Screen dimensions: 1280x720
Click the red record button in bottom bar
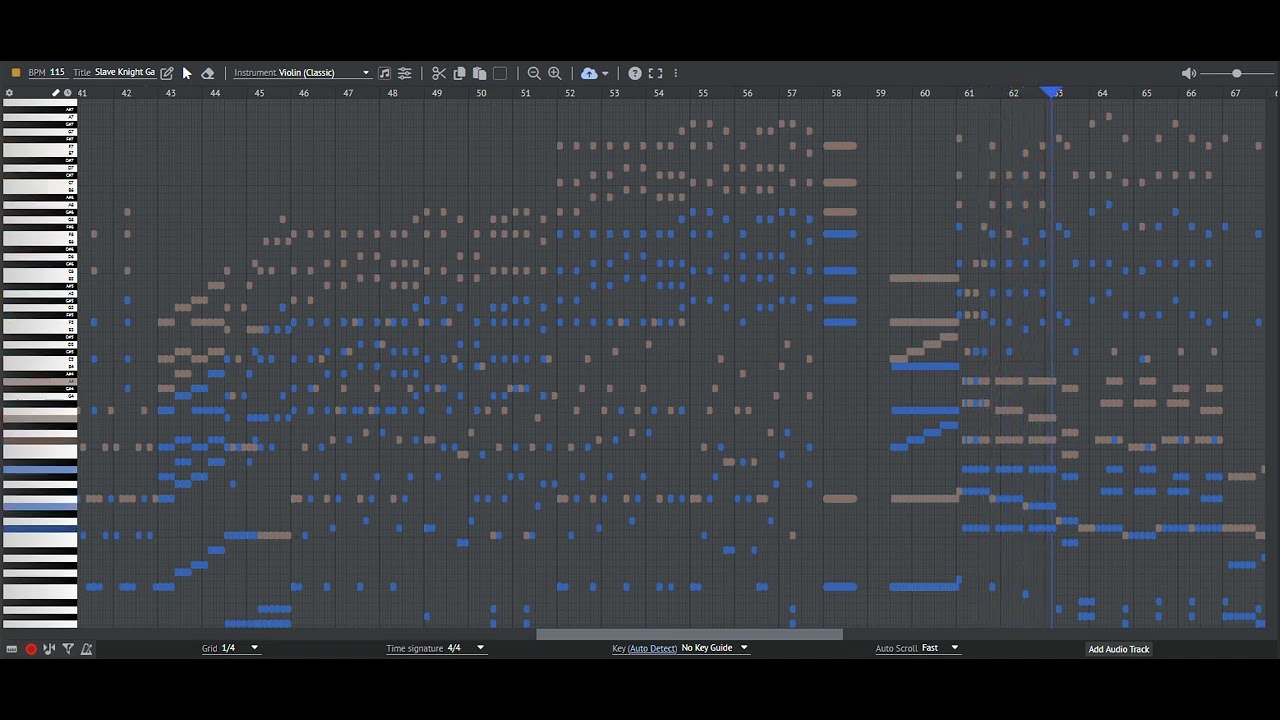[31, 649]
